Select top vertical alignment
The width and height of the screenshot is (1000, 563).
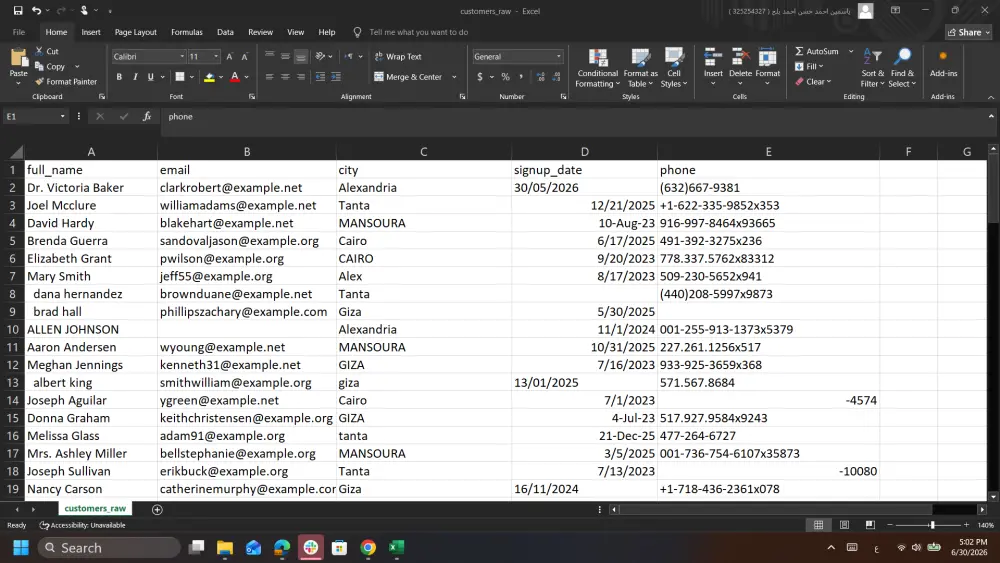click(269, 56)
